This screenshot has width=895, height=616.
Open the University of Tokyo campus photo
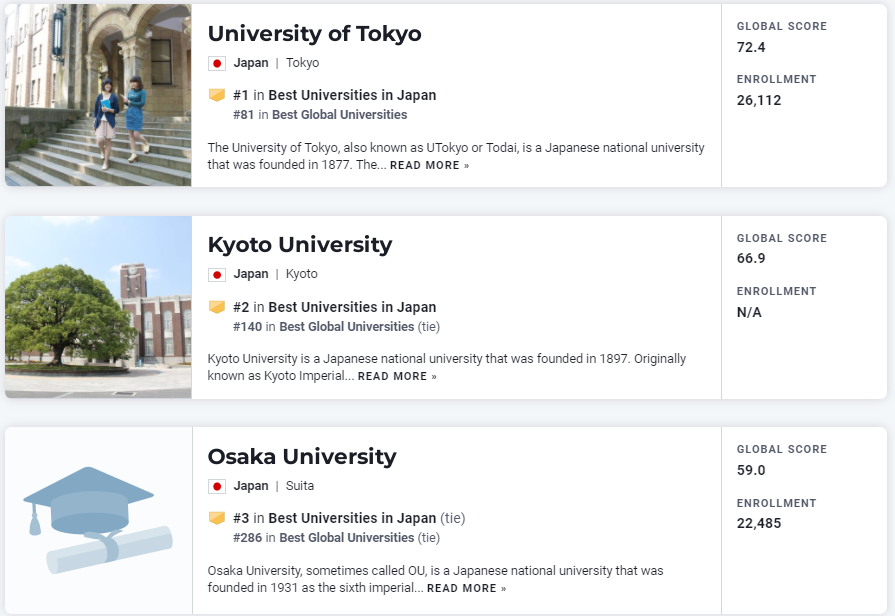tap(98, 95)
